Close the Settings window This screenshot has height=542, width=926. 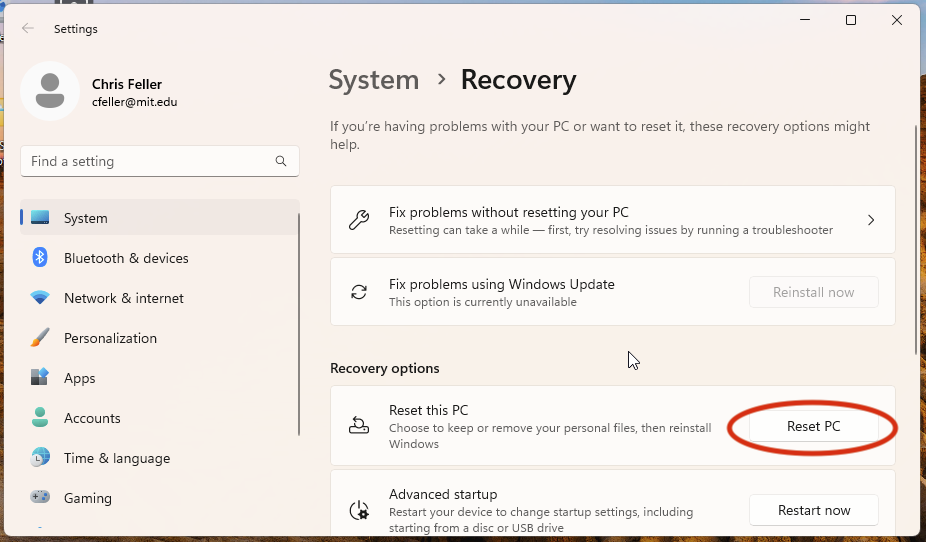897,20
